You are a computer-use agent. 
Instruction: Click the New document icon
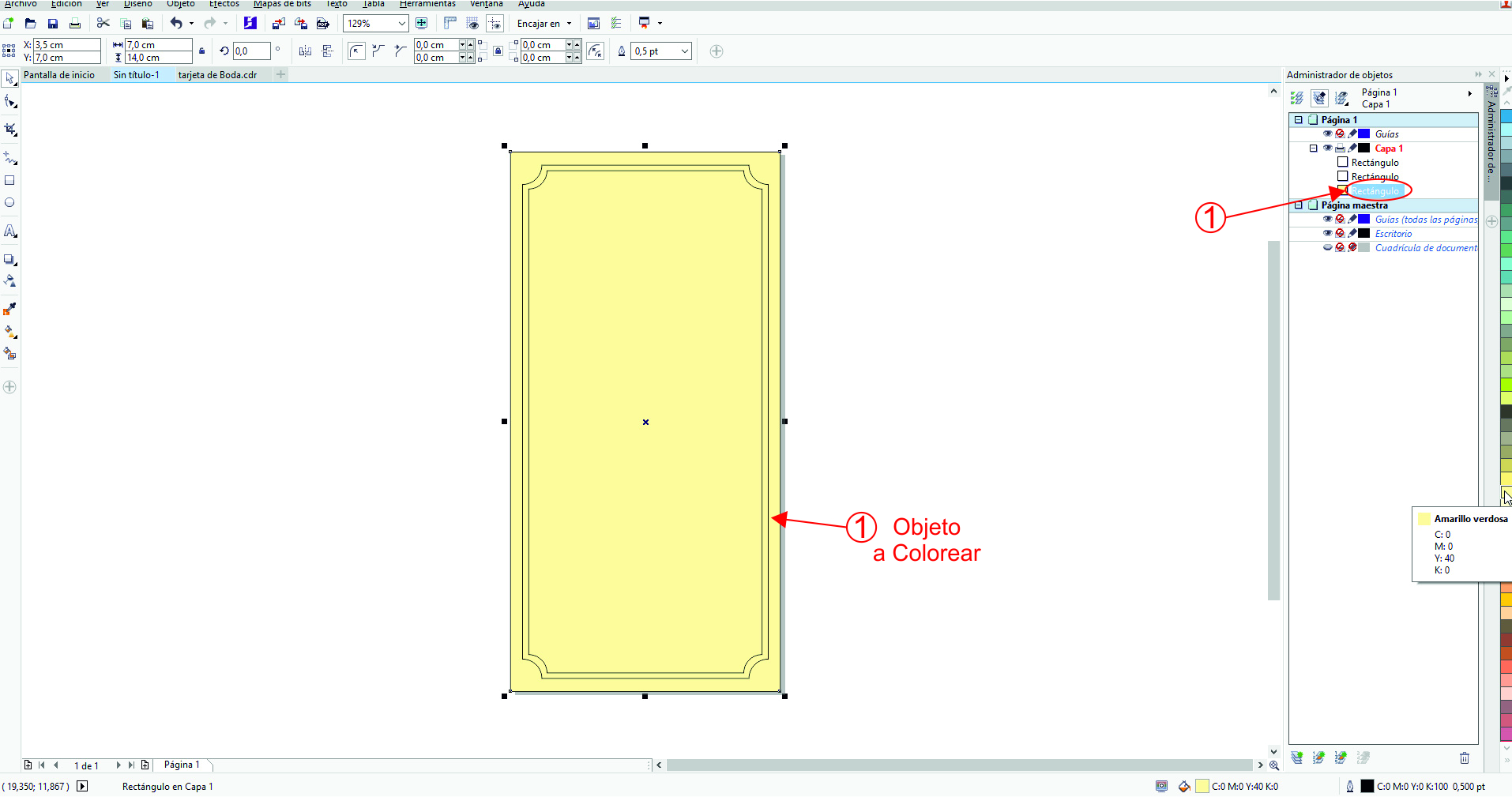(x=9, y=24)
